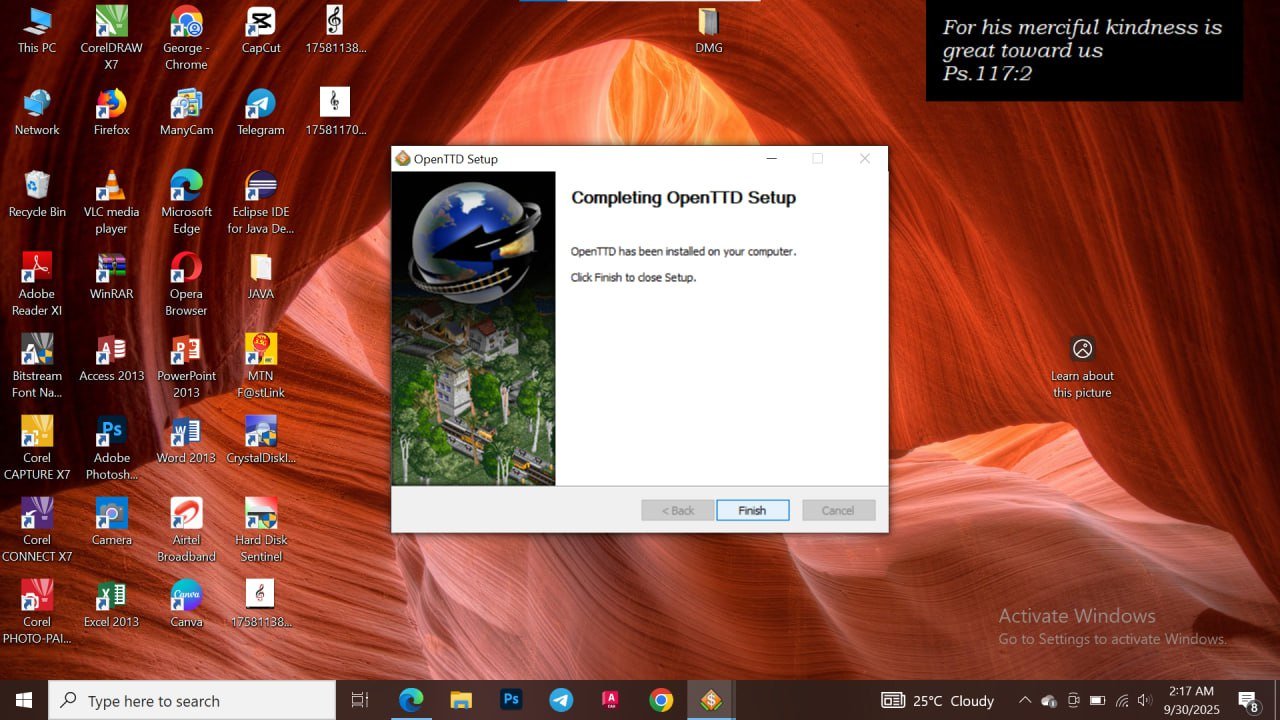Select the Corel CONNECT X7 shortcut
The height and width of the screenshot is (720, 1280).
pos(37,530)
